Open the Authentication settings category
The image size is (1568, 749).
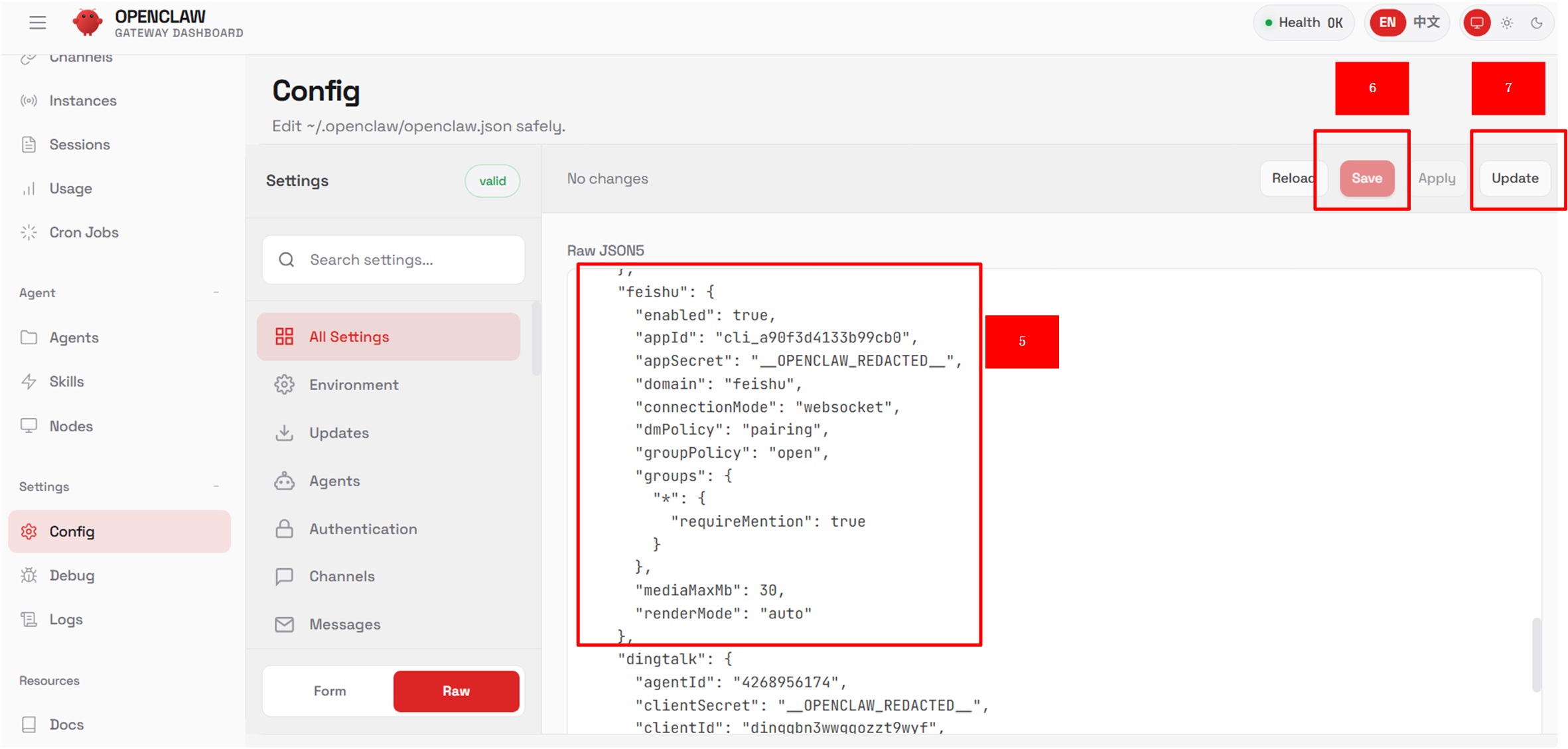tap(363, 529)
